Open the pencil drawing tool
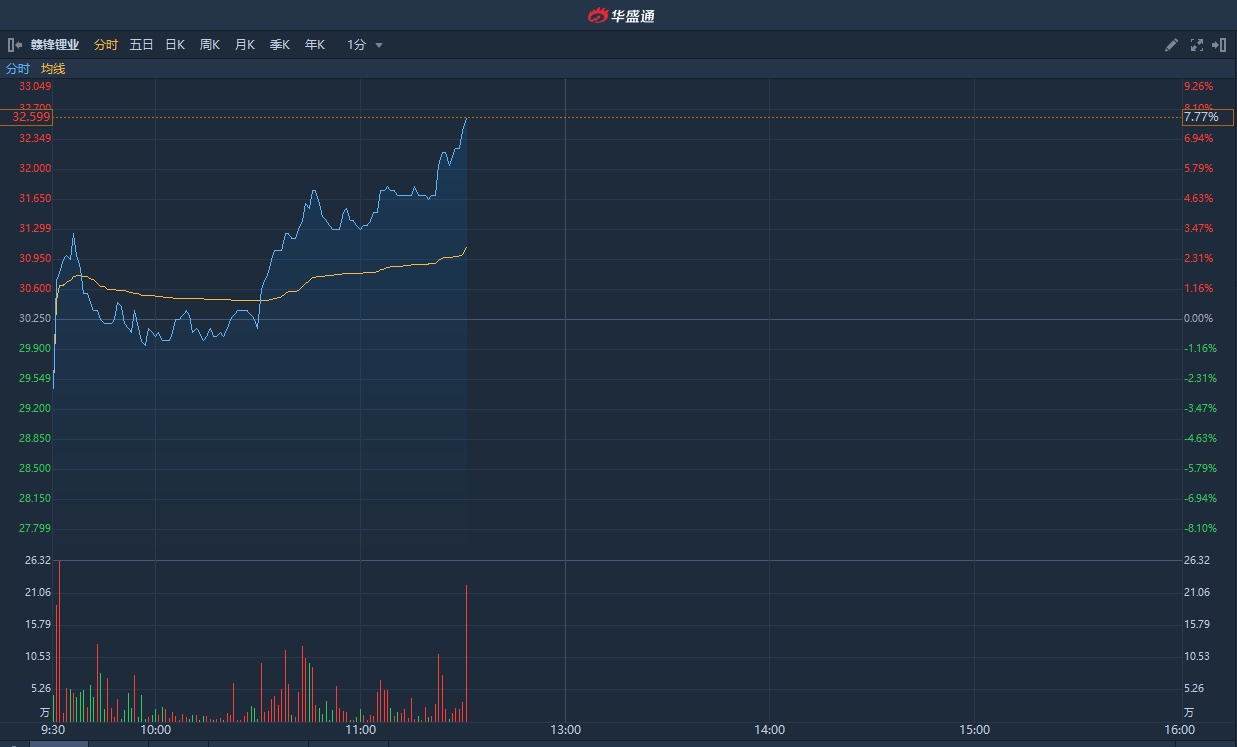1237x747 pixels. click(x=1172, y=45)
